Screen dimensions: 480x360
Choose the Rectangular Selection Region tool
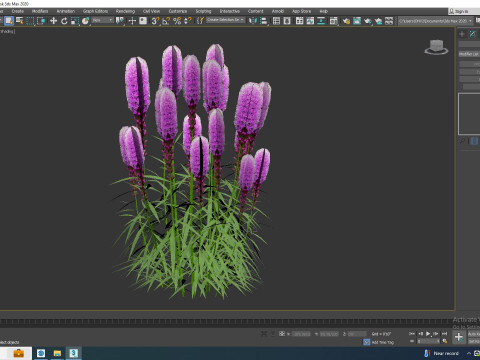click(x=30, y=21)
